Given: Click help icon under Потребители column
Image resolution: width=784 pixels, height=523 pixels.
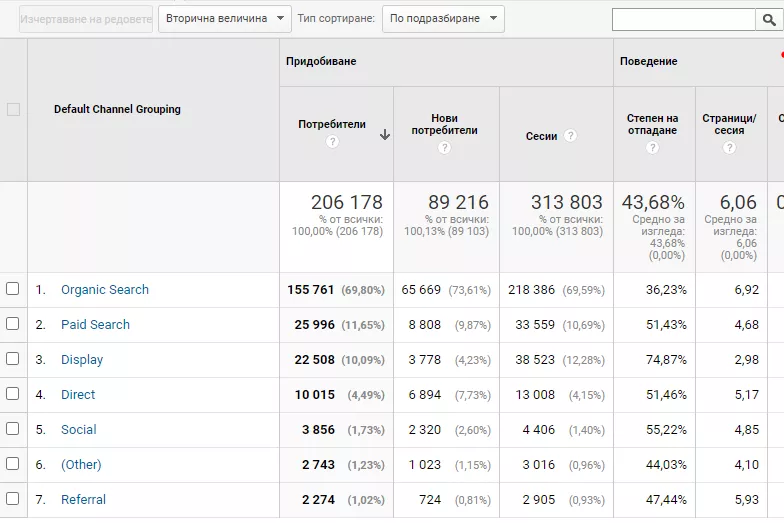Looking at the screenshot, I should coord(332,142).
